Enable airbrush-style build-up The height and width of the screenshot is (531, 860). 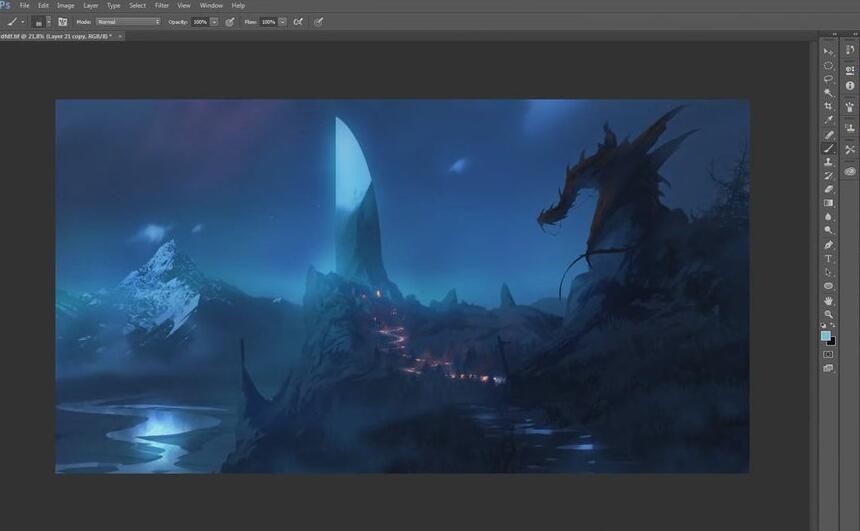(298, 22)
